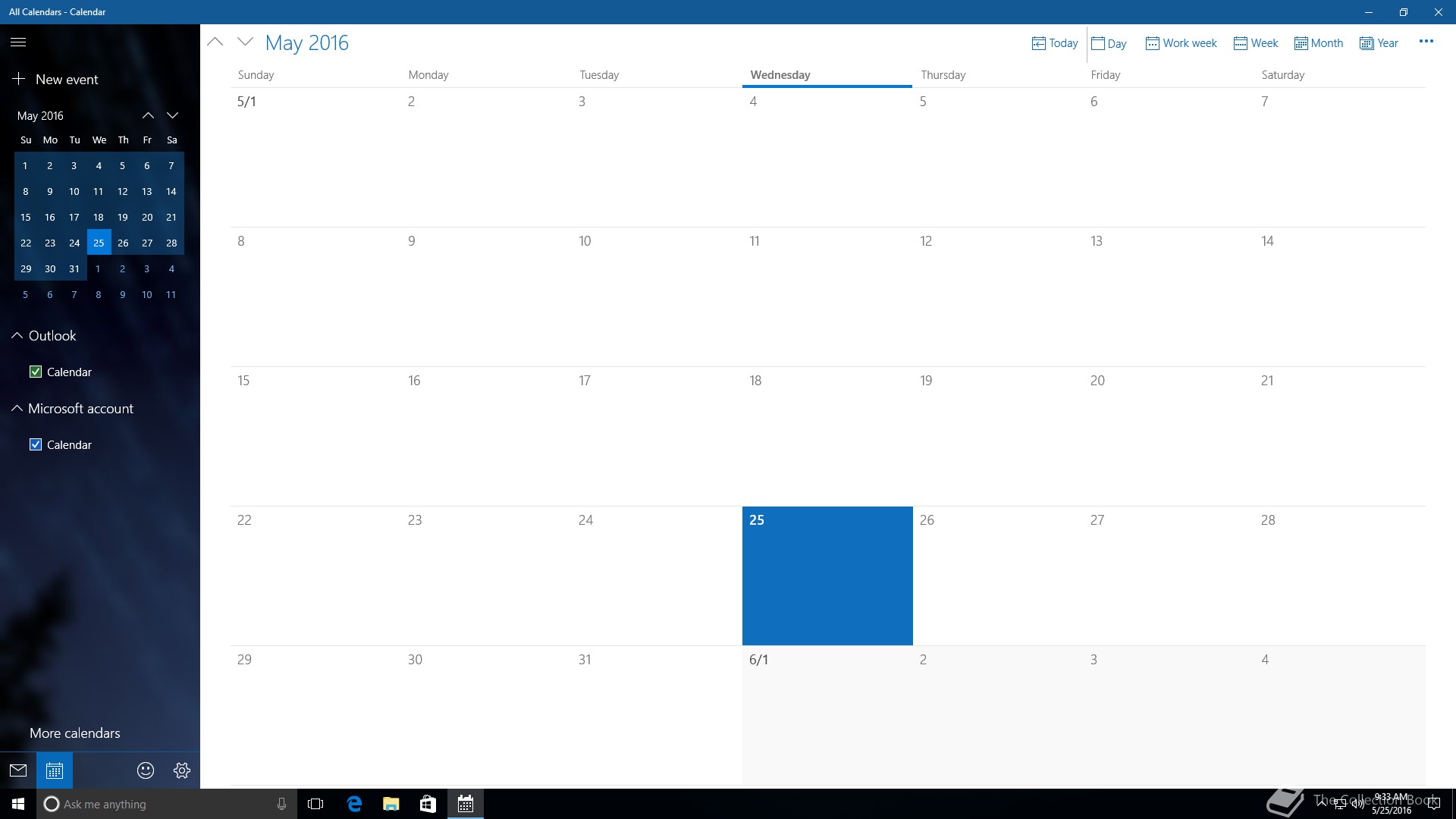Open Task View from the taskbar
Screen dimensions: 1456x819
pos(315,804)
